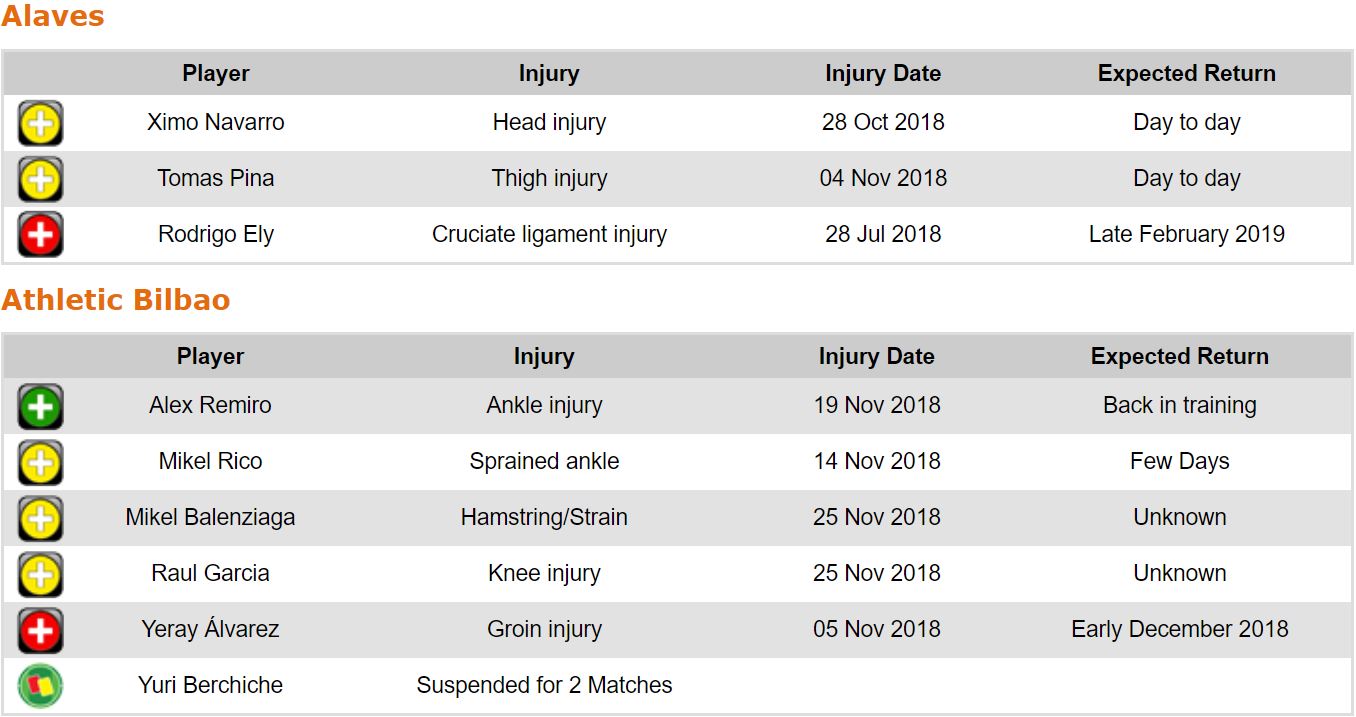This screenshot has width=1356, height=717.
Task: Open the Alaves team heading
Action: tap(53, 17)
